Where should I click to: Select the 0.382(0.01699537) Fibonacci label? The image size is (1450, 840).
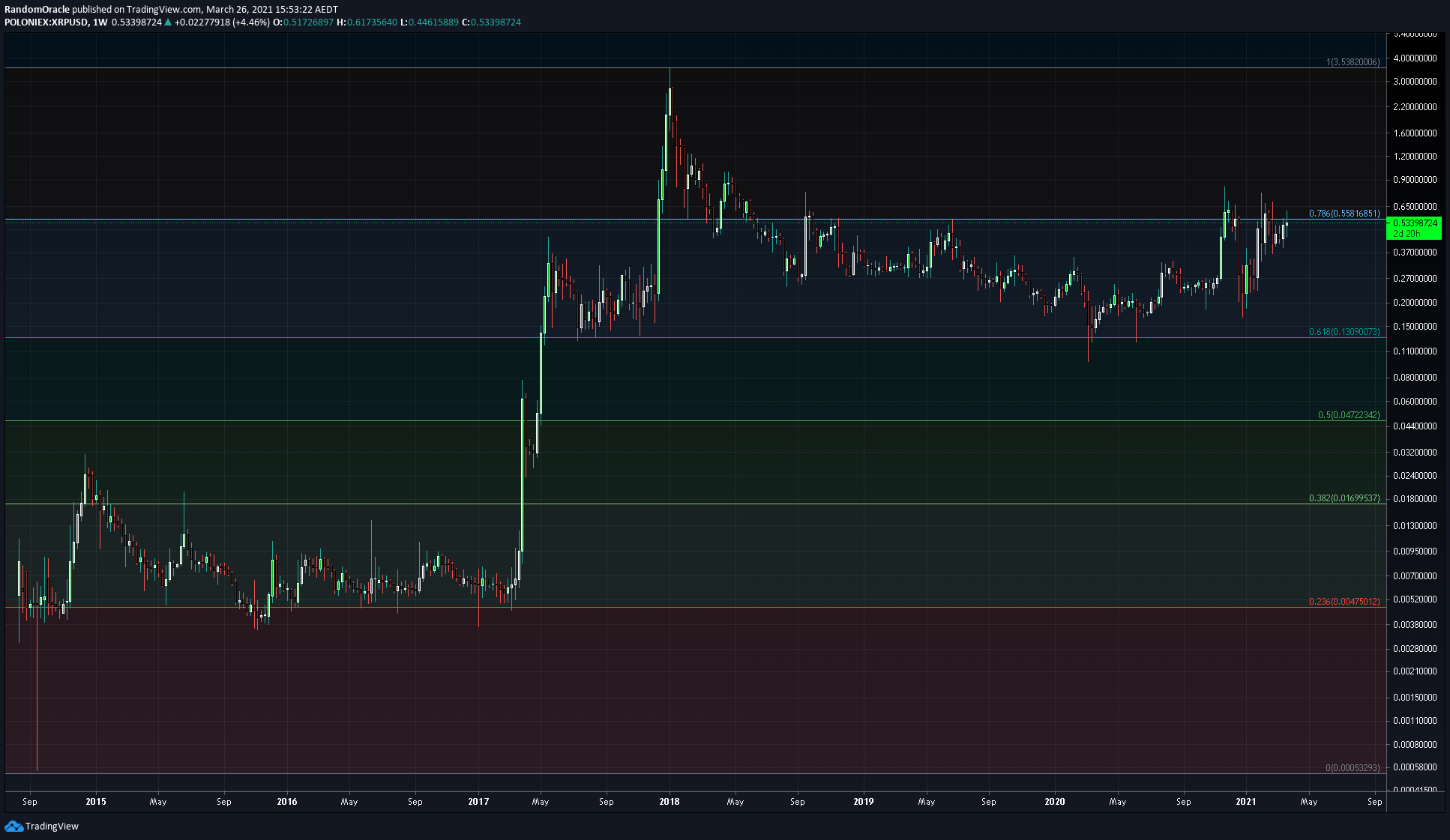[1344, 498]
